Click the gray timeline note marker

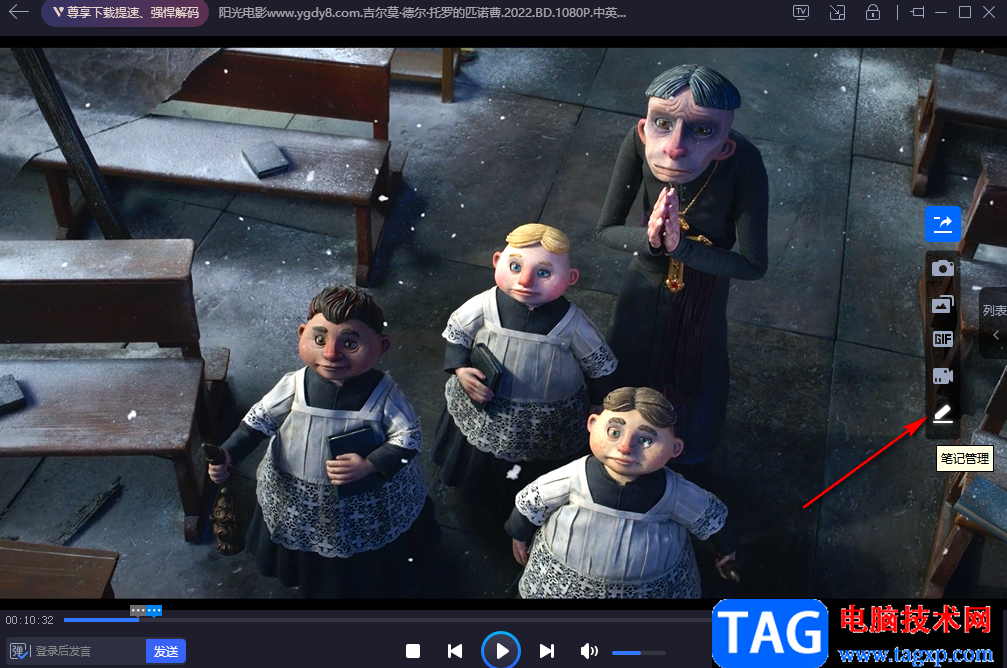(138, 610)
